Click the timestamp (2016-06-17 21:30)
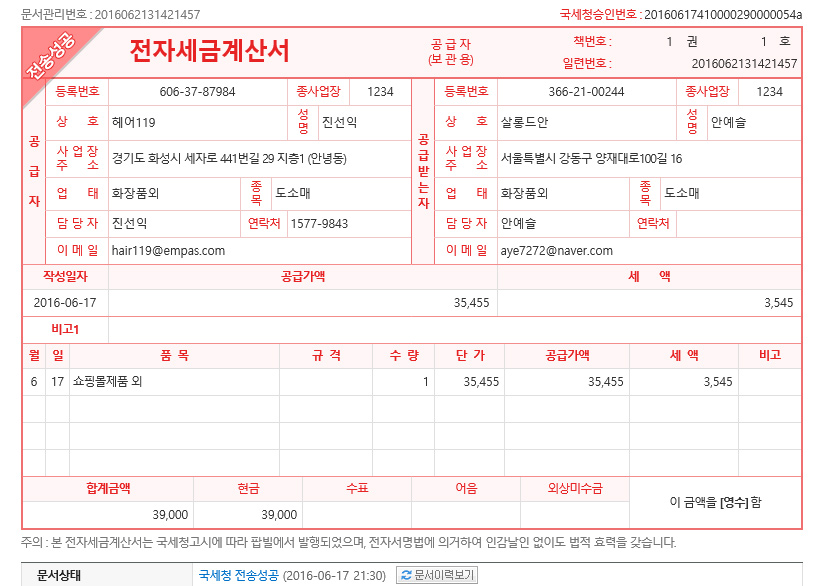 pyautogui.click(x=335, y=575)
